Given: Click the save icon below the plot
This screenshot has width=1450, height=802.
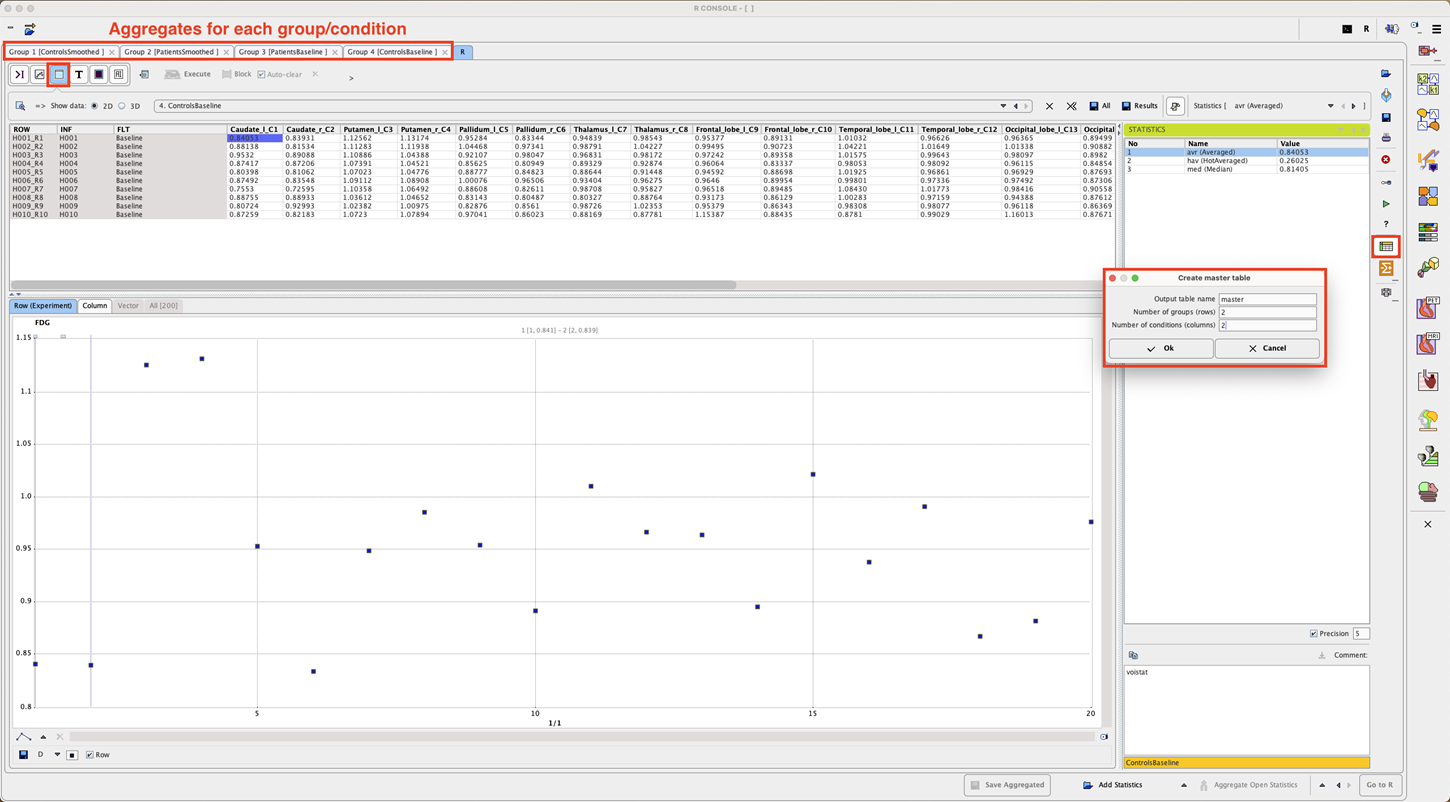Looking at the screenshot, I should click(x=23, y=755).
